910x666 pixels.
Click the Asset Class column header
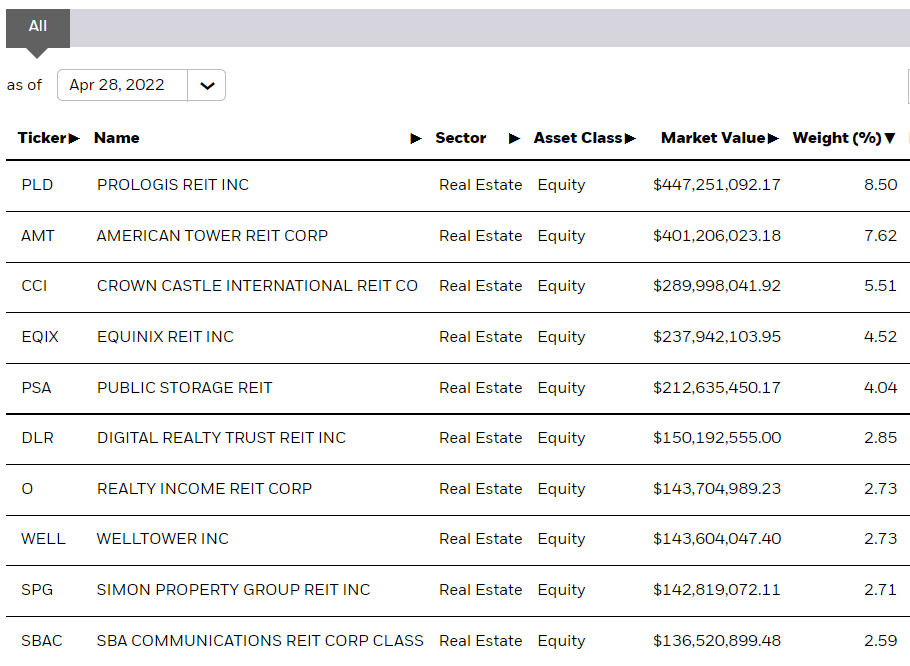point(578,138)
